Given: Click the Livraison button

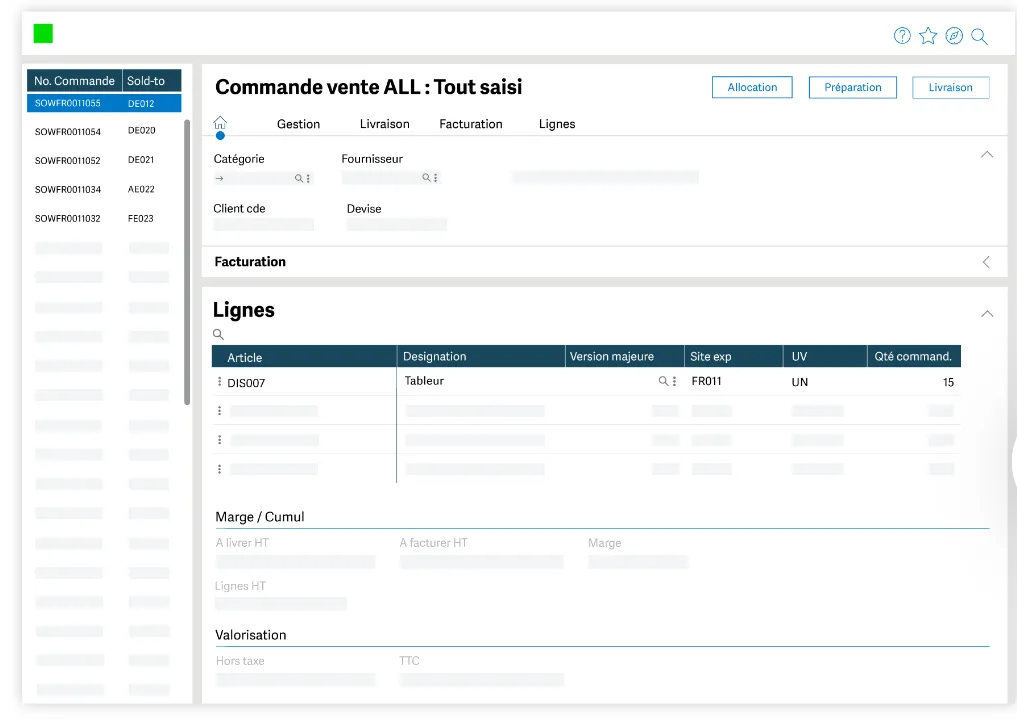Looking at the screenshot, I should pos(951,88).
